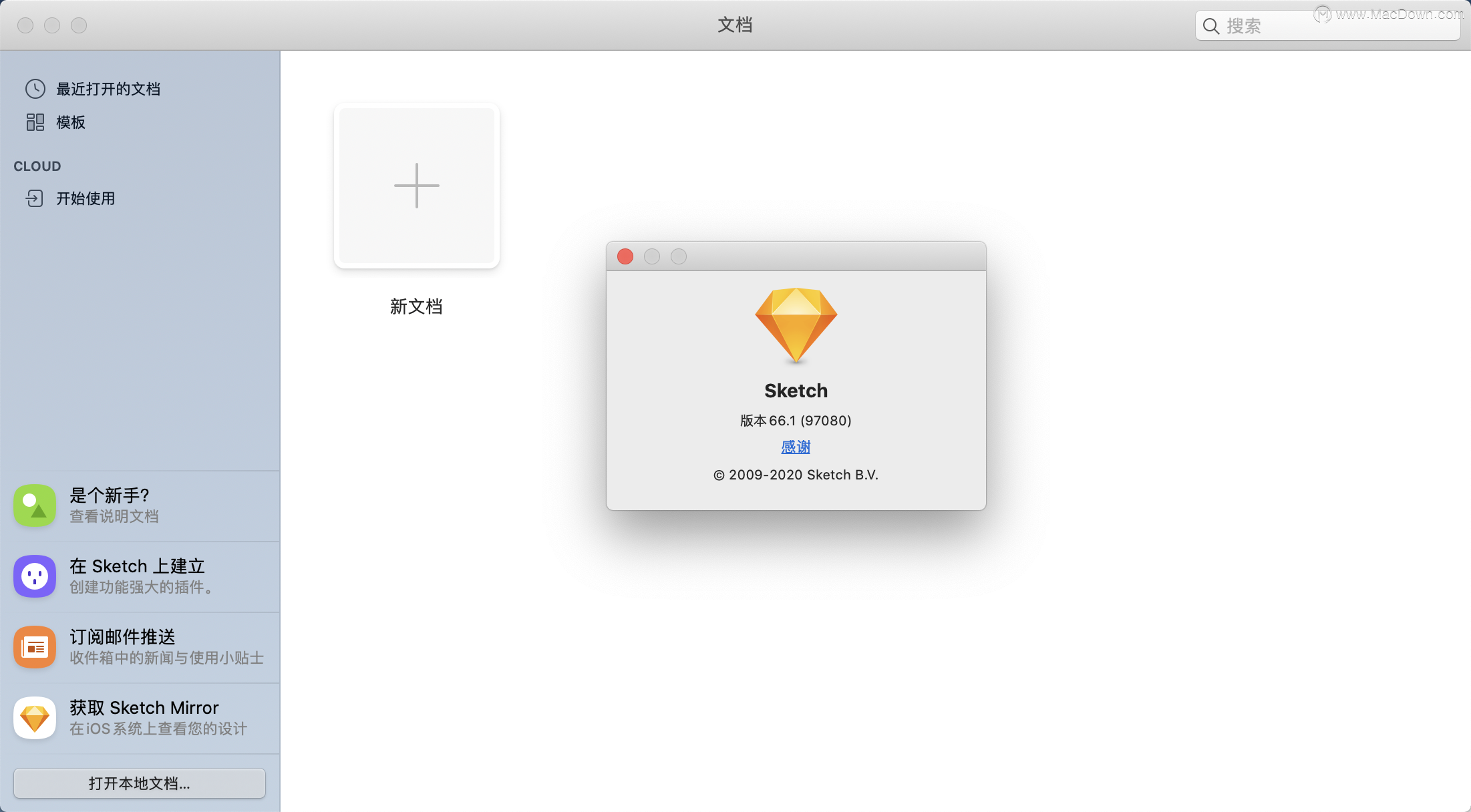The image size is (1471, 812).
Task: Click the 新文档 label
Action: point(416,307)
